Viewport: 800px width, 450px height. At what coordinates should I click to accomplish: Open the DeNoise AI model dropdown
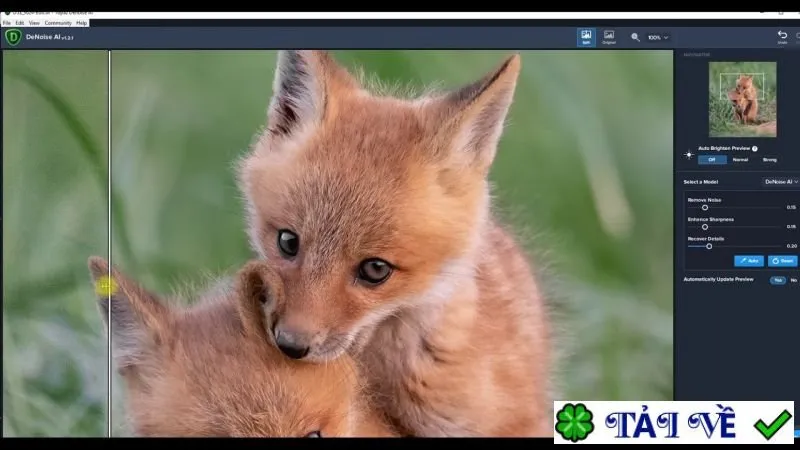pyautogui.click(x=781, y=182)
